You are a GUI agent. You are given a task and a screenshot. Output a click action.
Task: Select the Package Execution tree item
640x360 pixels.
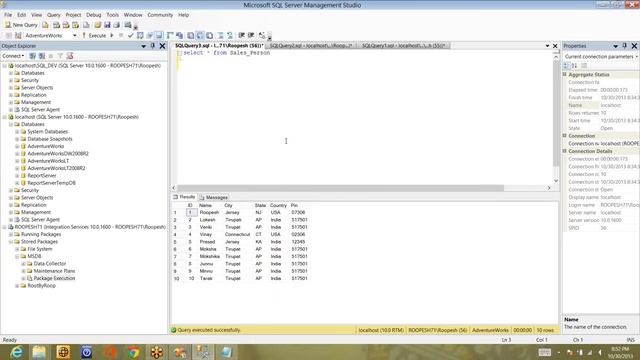54,278
